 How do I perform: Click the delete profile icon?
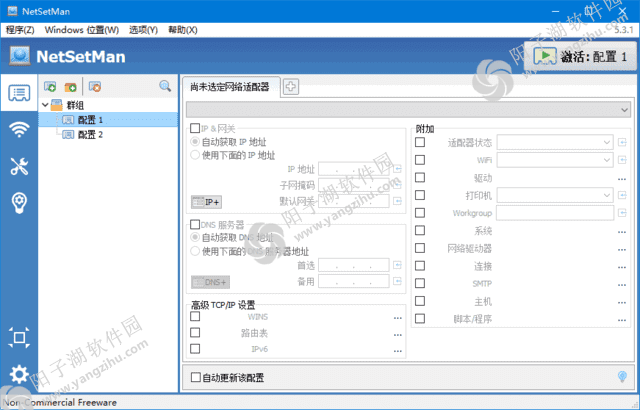pyautogui.click(x=95, y=86)
